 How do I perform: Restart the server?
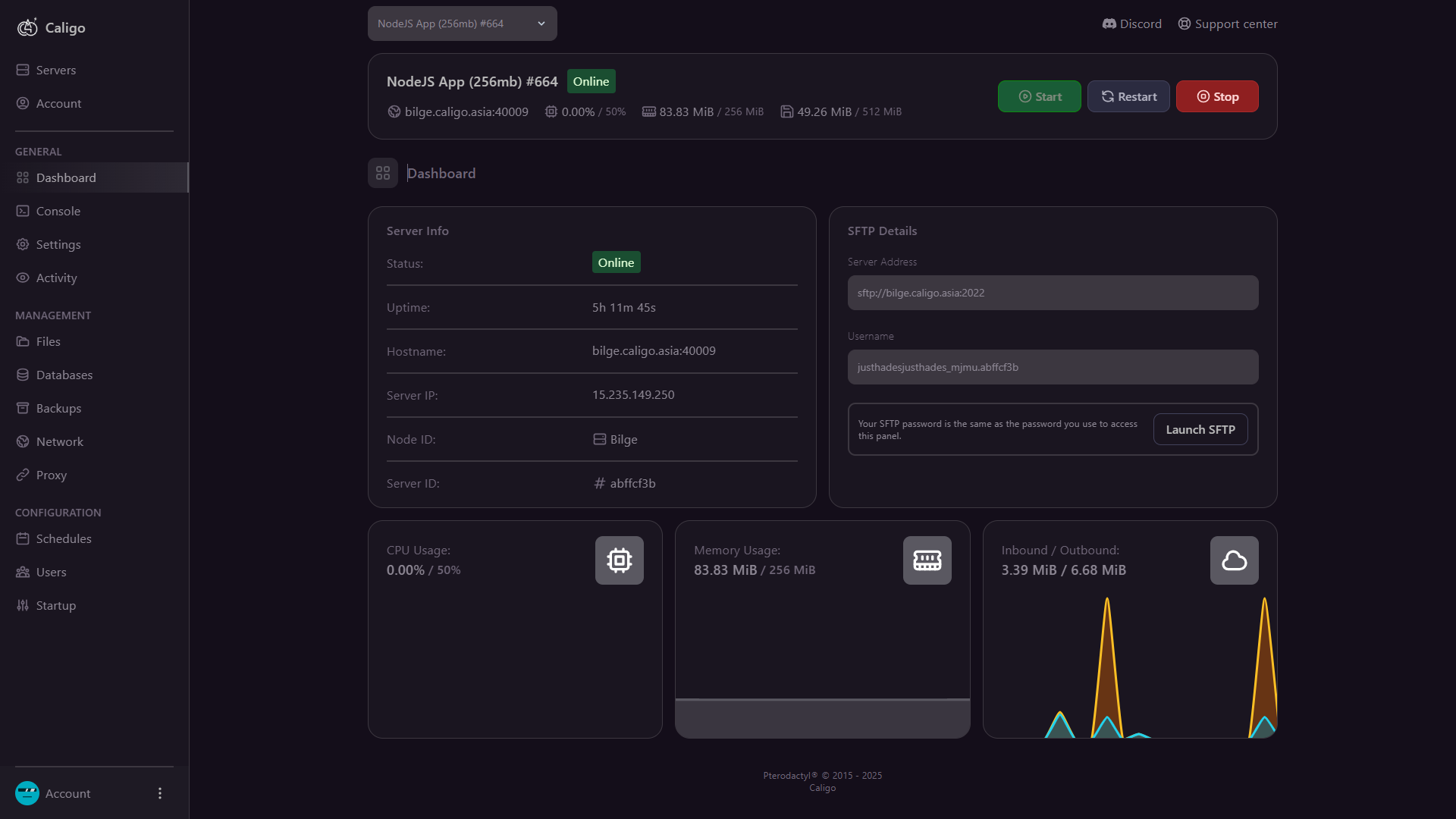click(1128, 96)
